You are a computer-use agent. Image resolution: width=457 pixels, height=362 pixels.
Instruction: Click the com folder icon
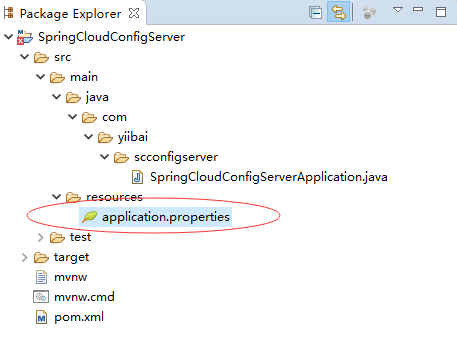tap(89, 117)
